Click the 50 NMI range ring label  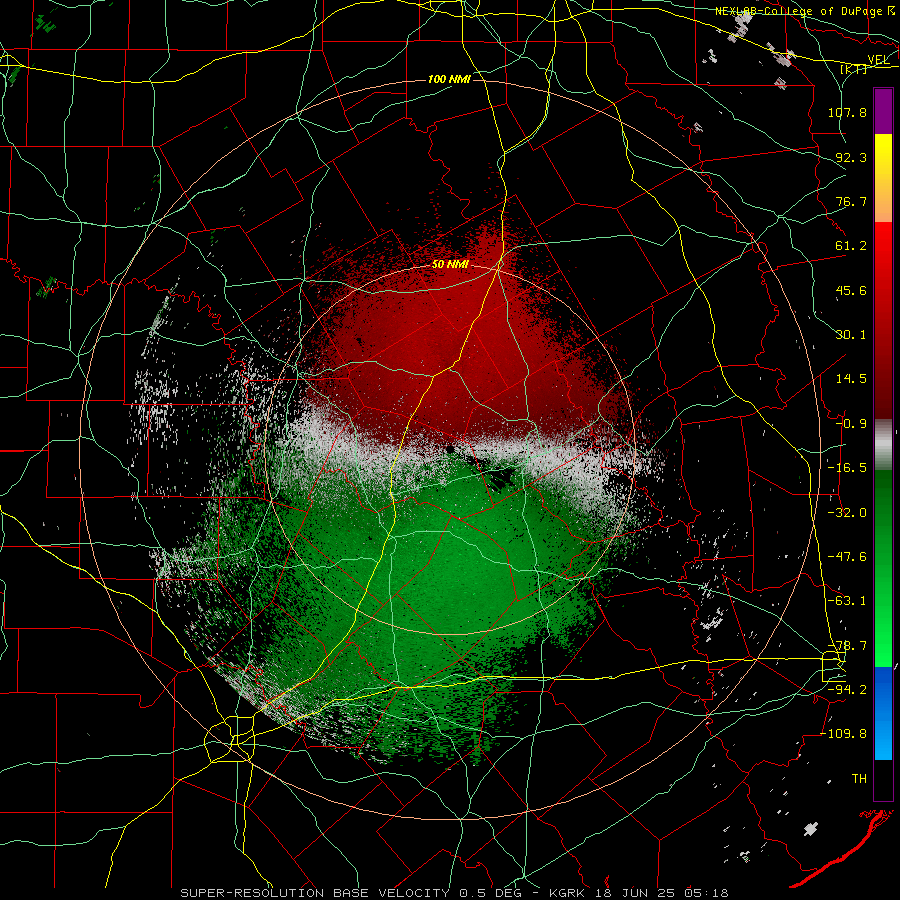click(x=451, y=265)
